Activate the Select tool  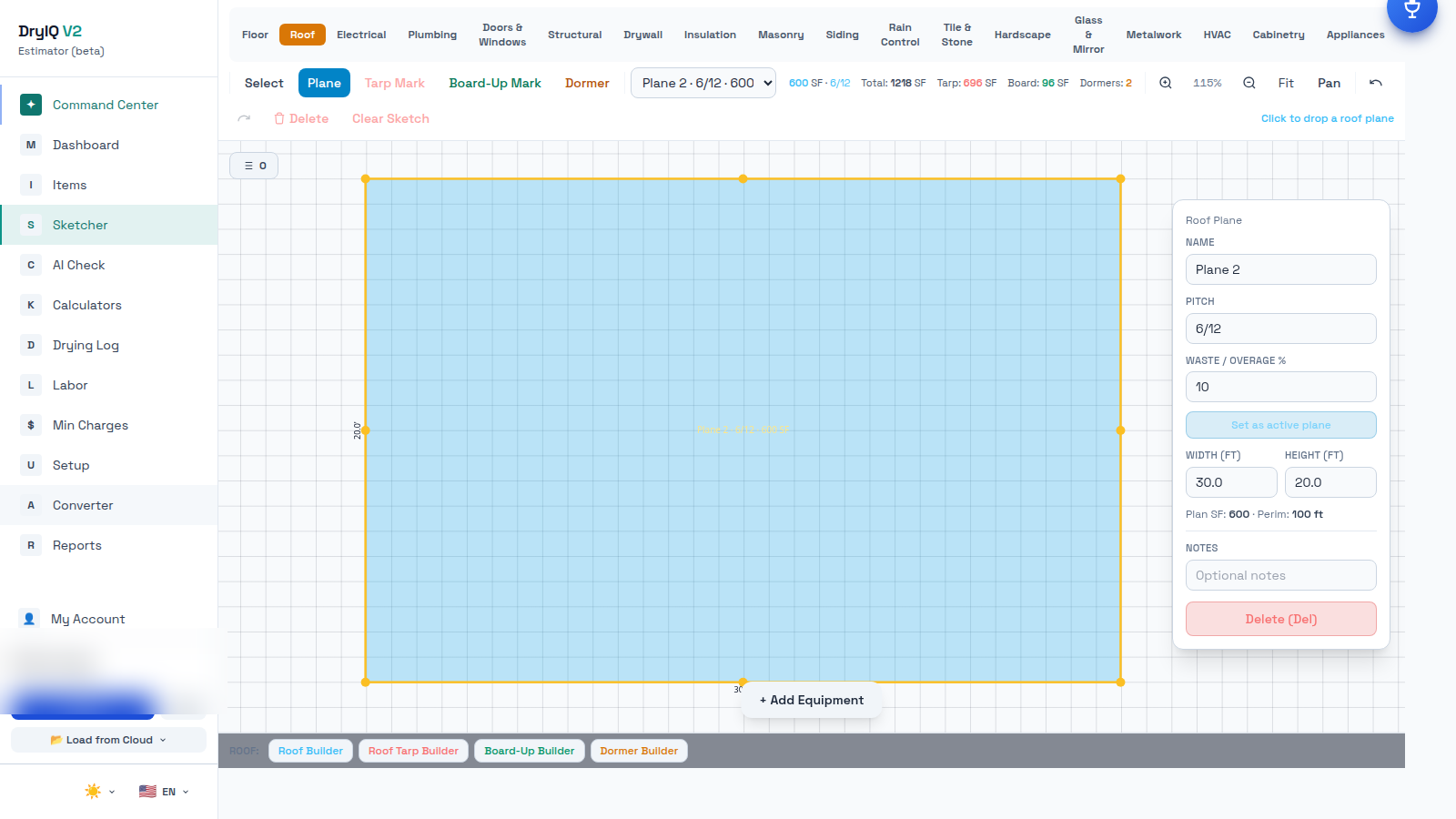click(x=264, y=83)
